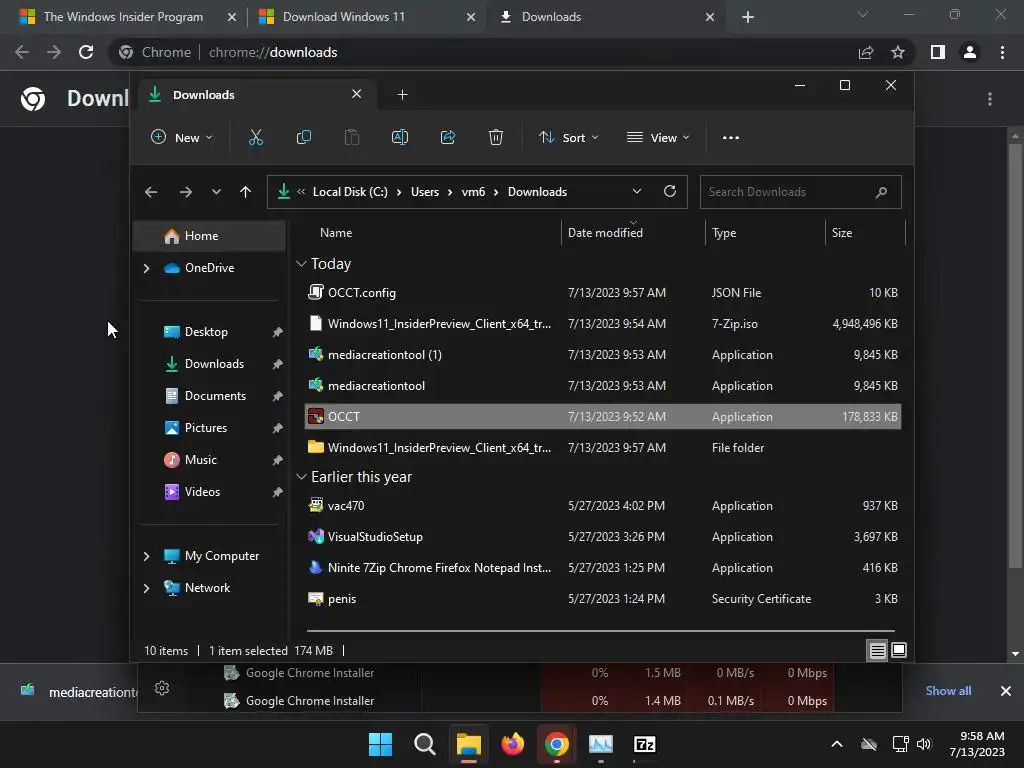Open the View layout dropdown
This screenshot has height=768, width=1024.
(x=658, y=138)
